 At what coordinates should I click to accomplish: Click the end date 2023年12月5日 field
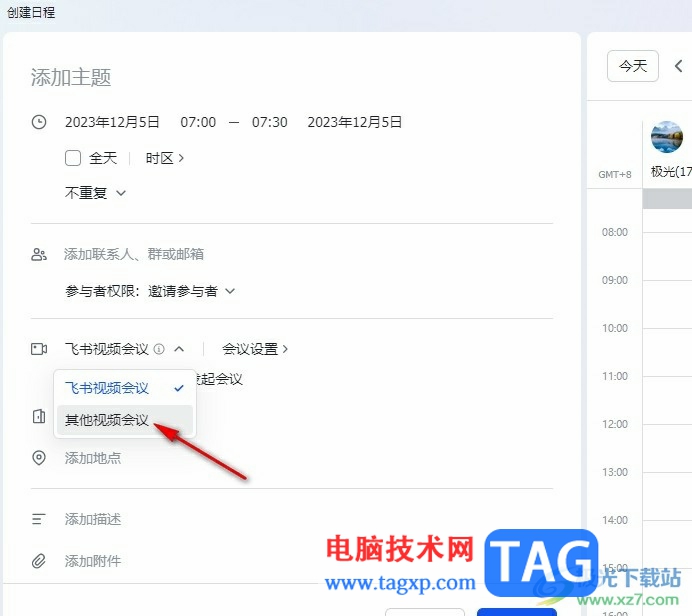355,122
